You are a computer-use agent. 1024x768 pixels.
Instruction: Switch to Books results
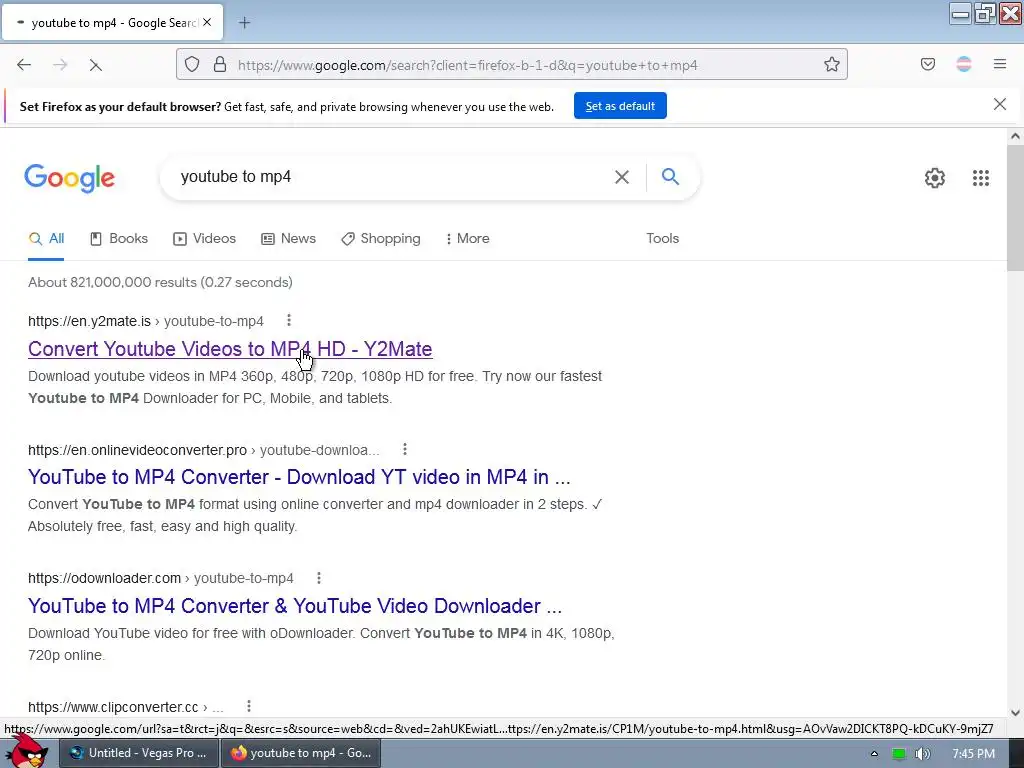(x=119, y=238)
